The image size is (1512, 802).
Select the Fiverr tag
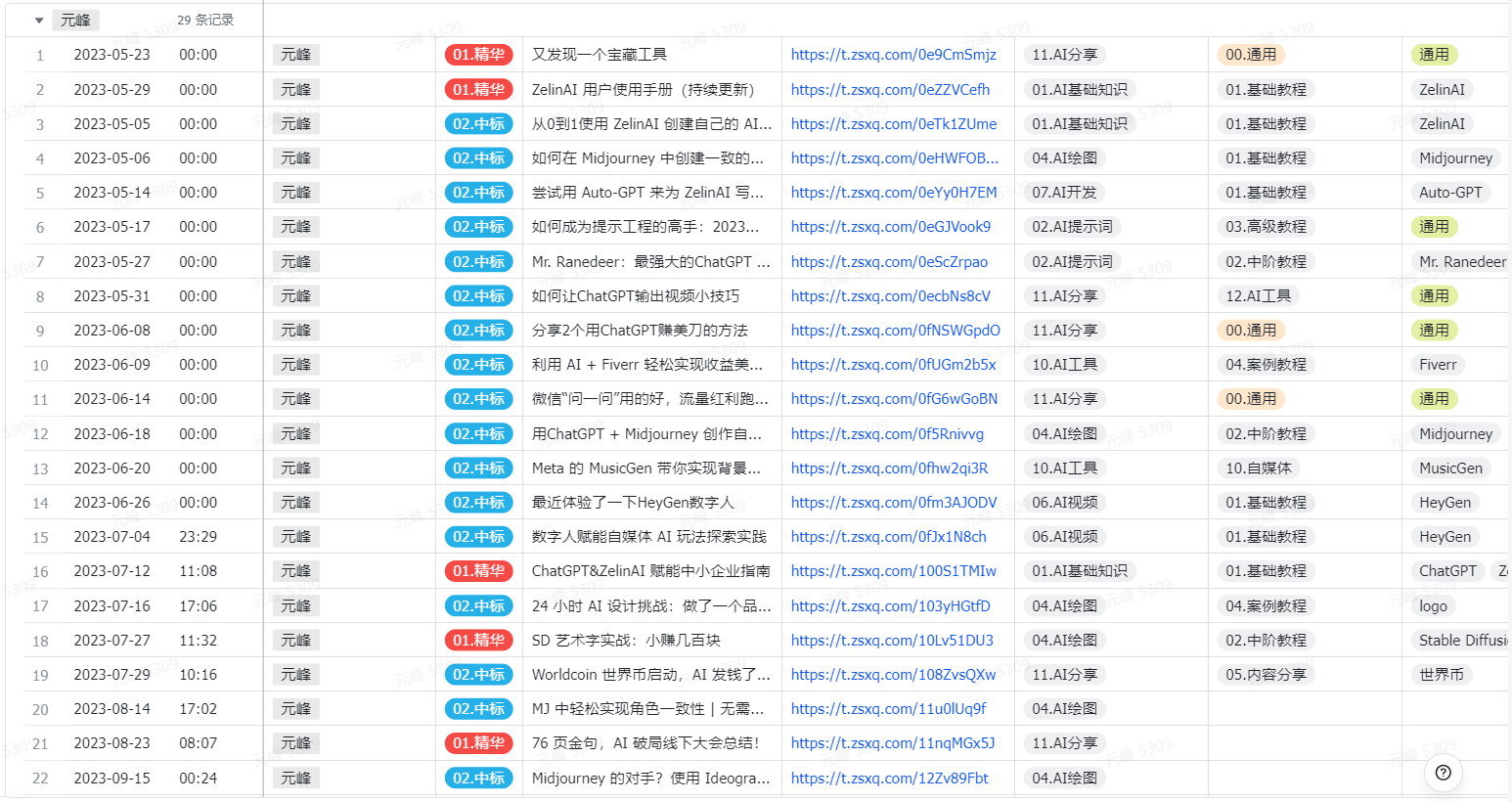point(1438,365)
